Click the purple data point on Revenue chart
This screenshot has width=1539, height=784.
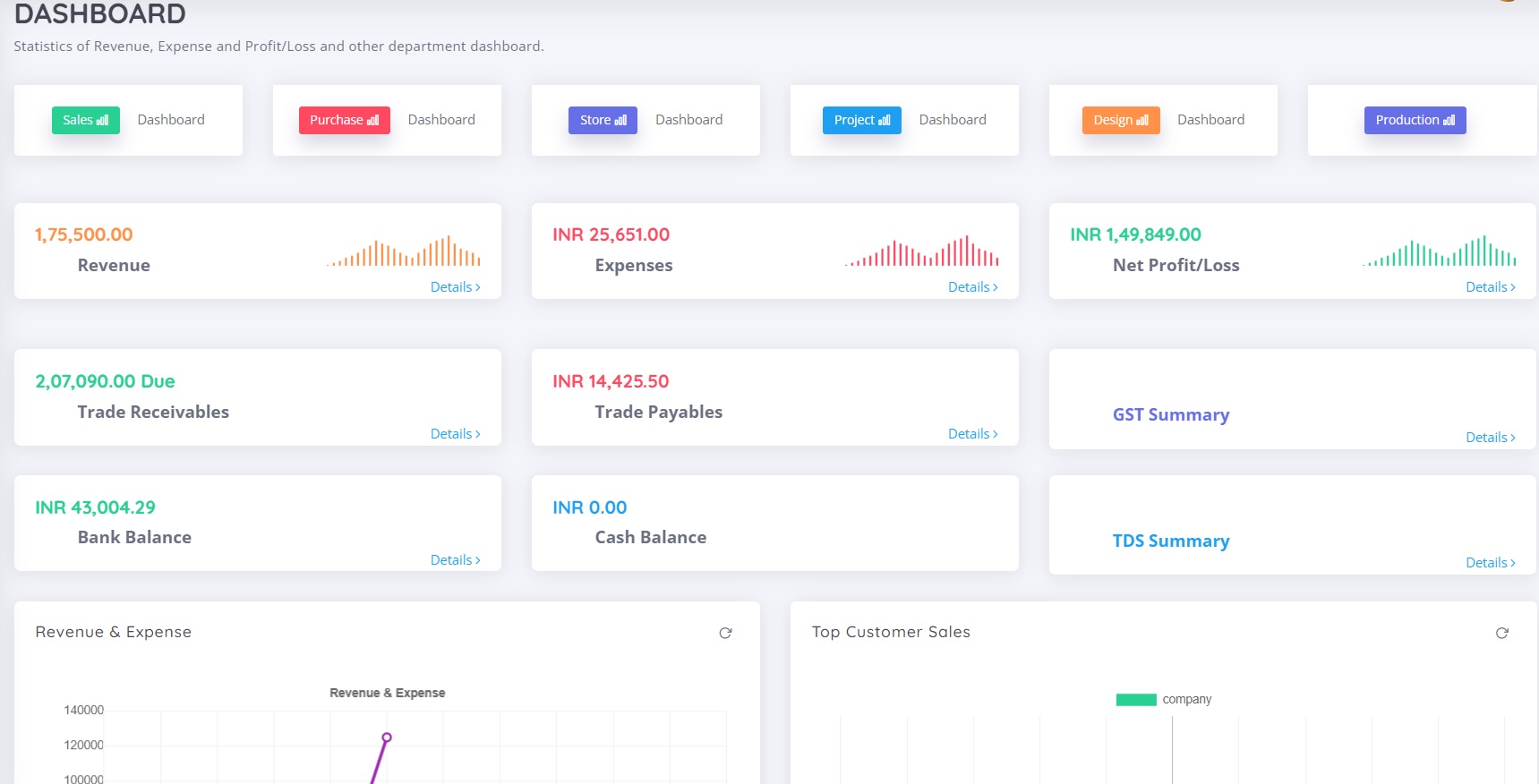click(387, 737)
